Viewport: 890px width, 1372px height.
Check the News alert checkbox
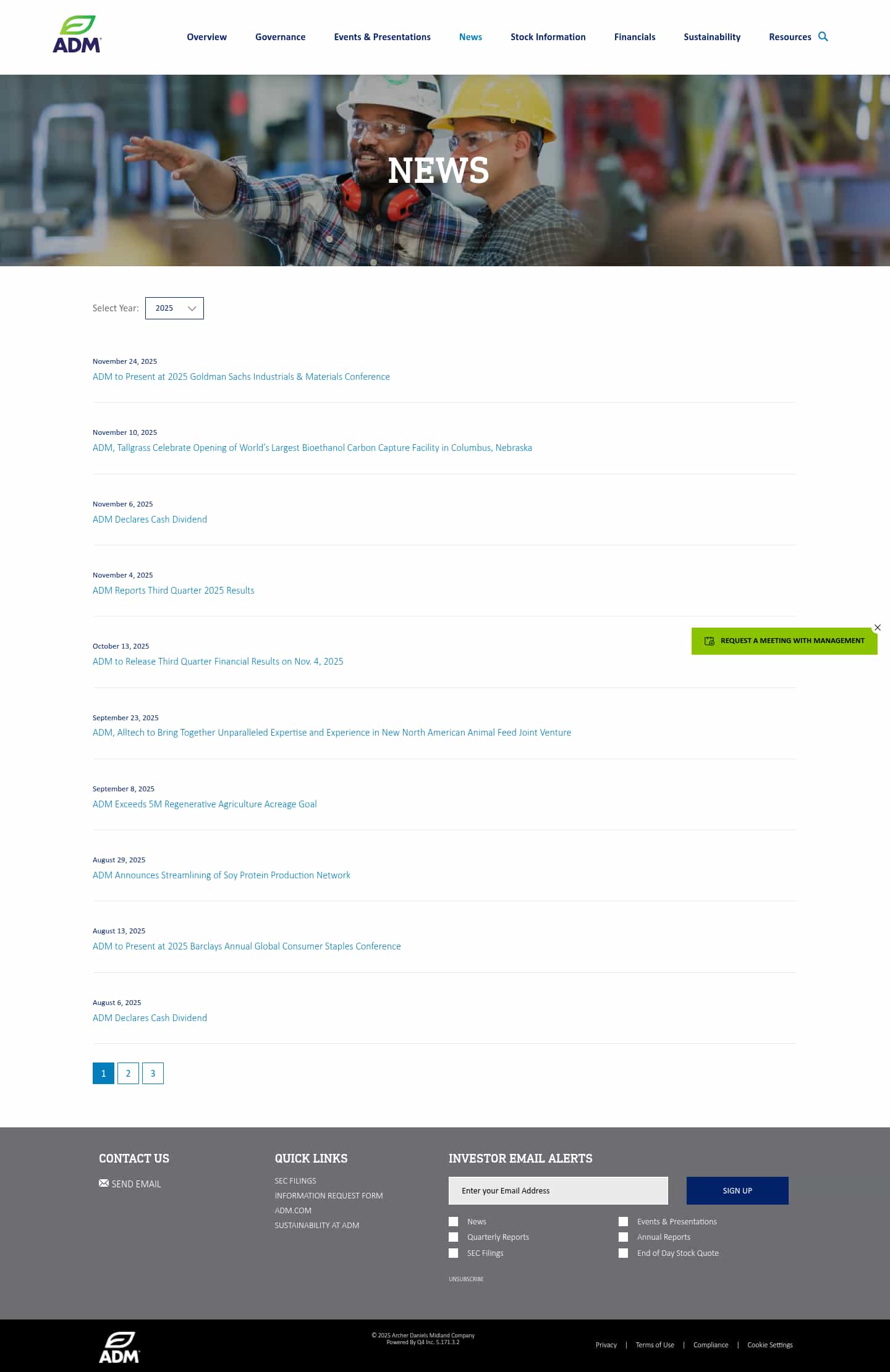[x=454, y=1222]
